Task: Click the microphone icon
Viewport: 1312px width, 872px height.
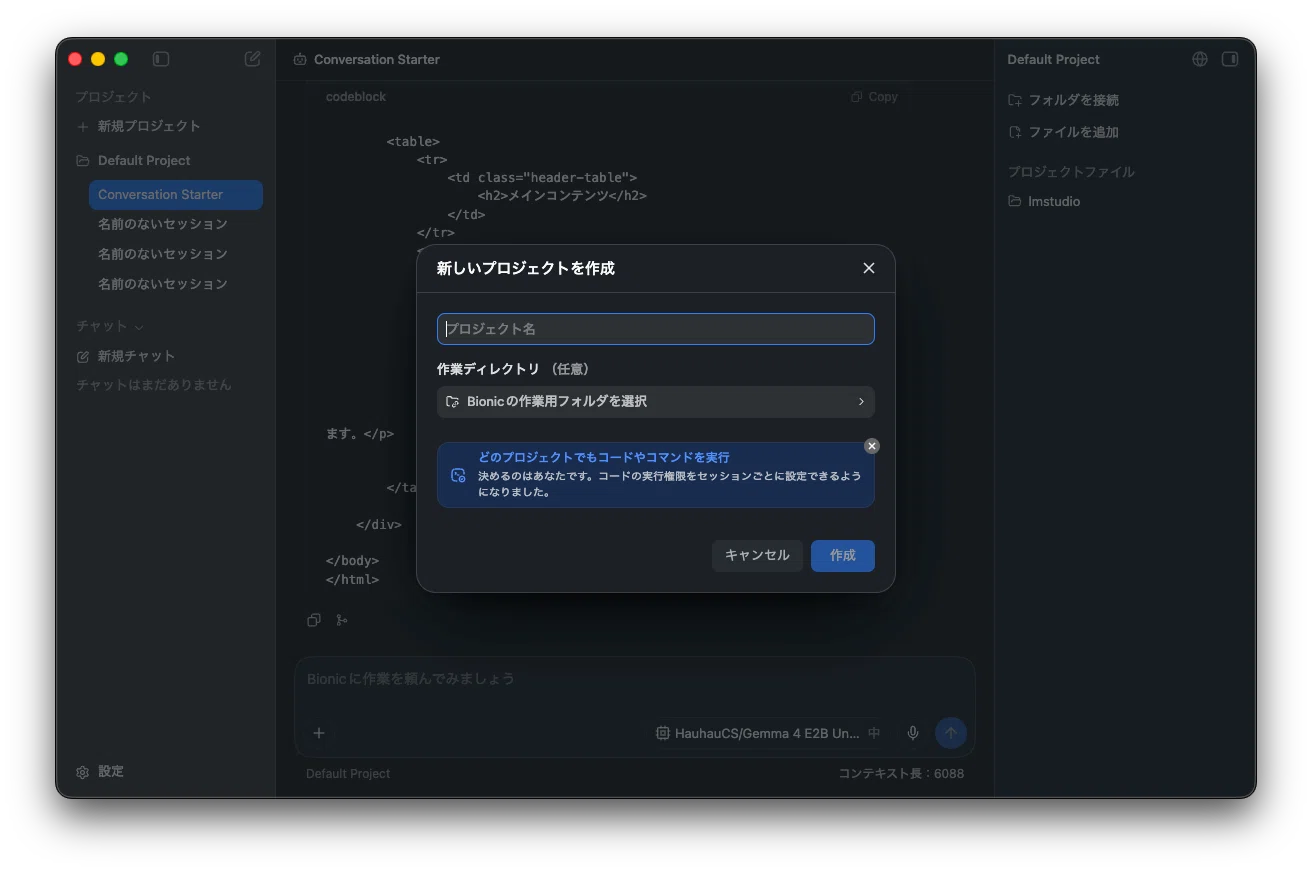Action: [x=913, y=733]
